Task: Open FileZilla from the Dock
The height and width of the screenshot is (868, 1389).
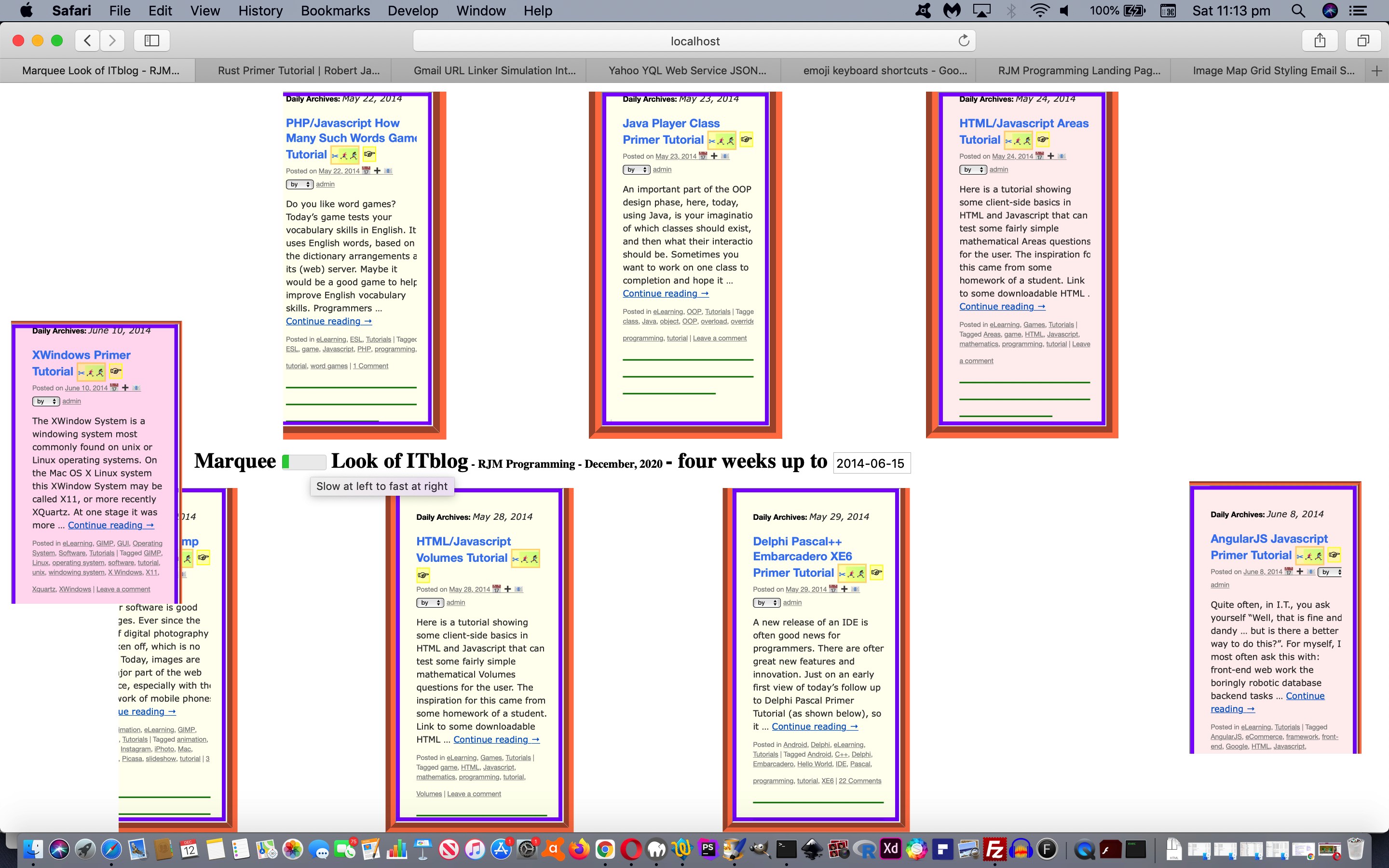Action: [994, 849]
